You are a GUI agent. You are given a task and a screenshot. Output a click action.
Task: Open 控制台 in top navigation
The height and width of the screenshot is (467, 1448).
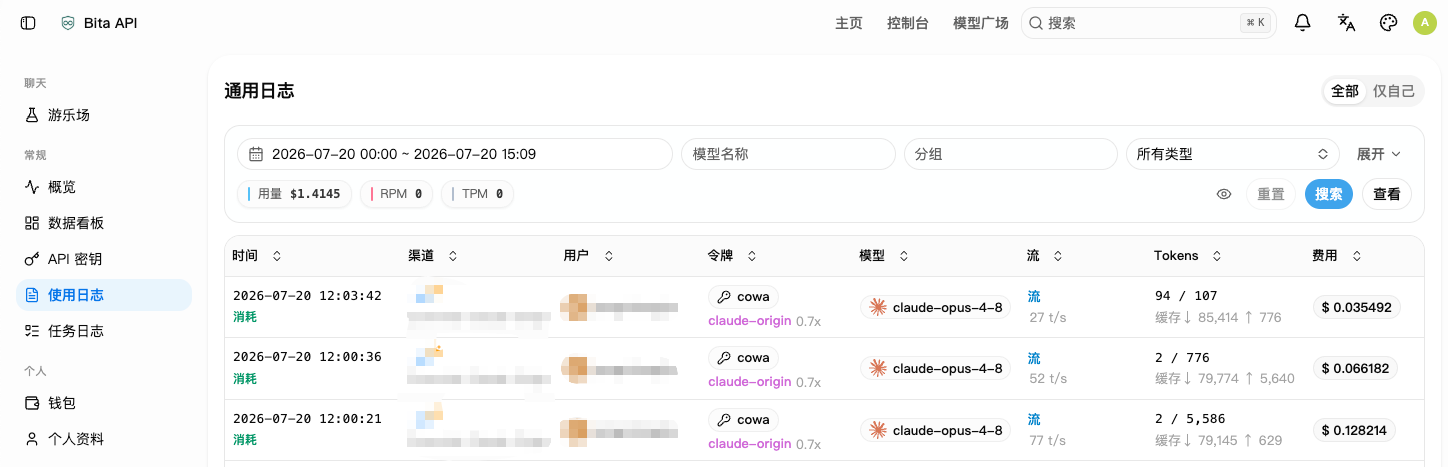[908, 23]
